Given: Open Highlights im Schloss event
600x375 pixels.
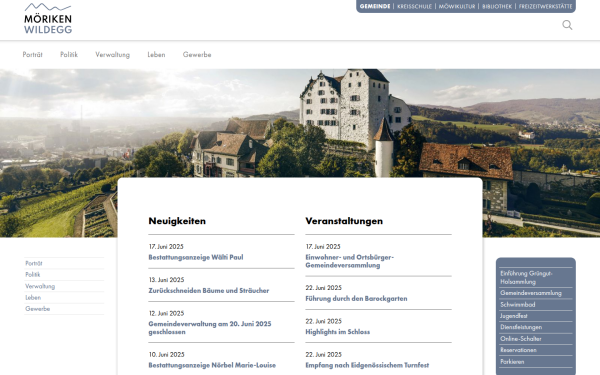Looking at the screenshot, I should (338, 332).
